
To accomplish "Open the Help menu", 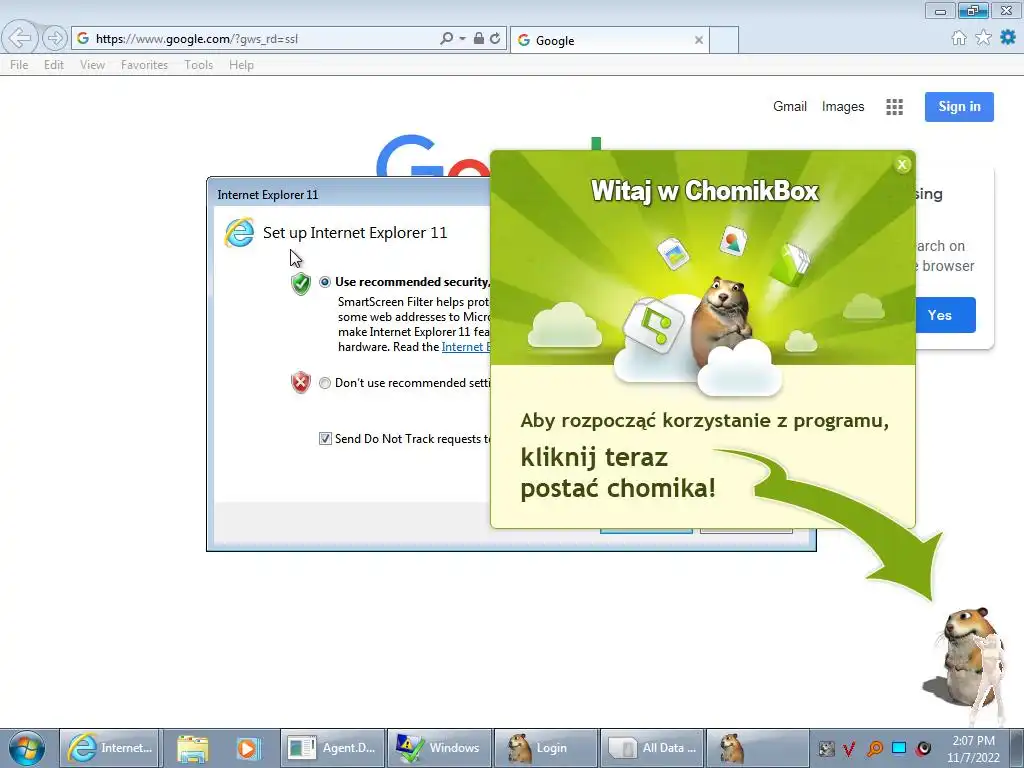I will click(241, 65).
